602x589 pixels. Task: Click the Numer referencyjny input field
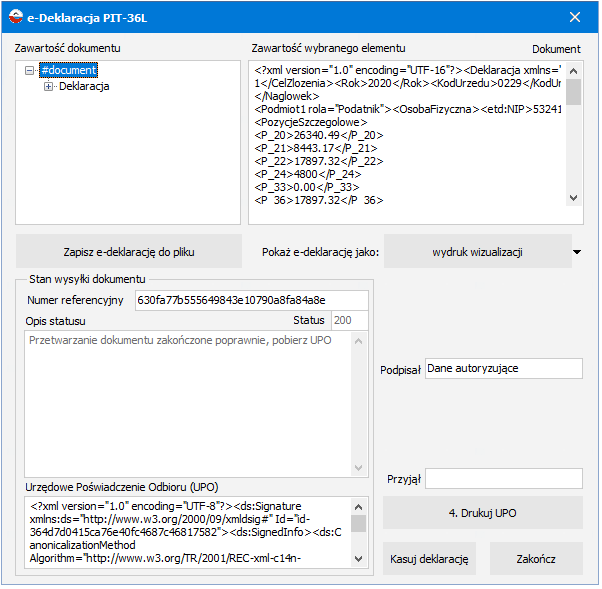coord(252,301)
